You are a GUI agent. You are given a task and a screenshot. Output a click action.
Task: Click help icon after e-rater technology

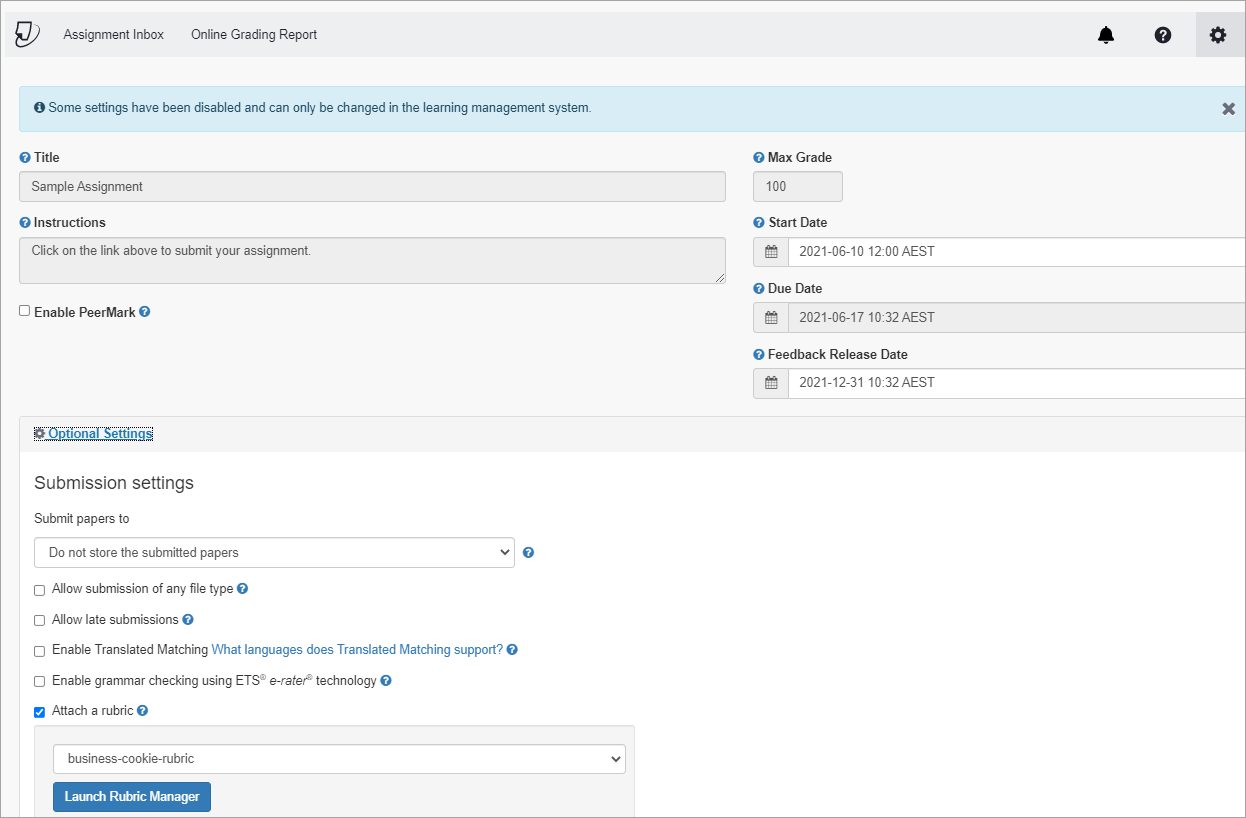pyautogui.click(x=386, y=681)
